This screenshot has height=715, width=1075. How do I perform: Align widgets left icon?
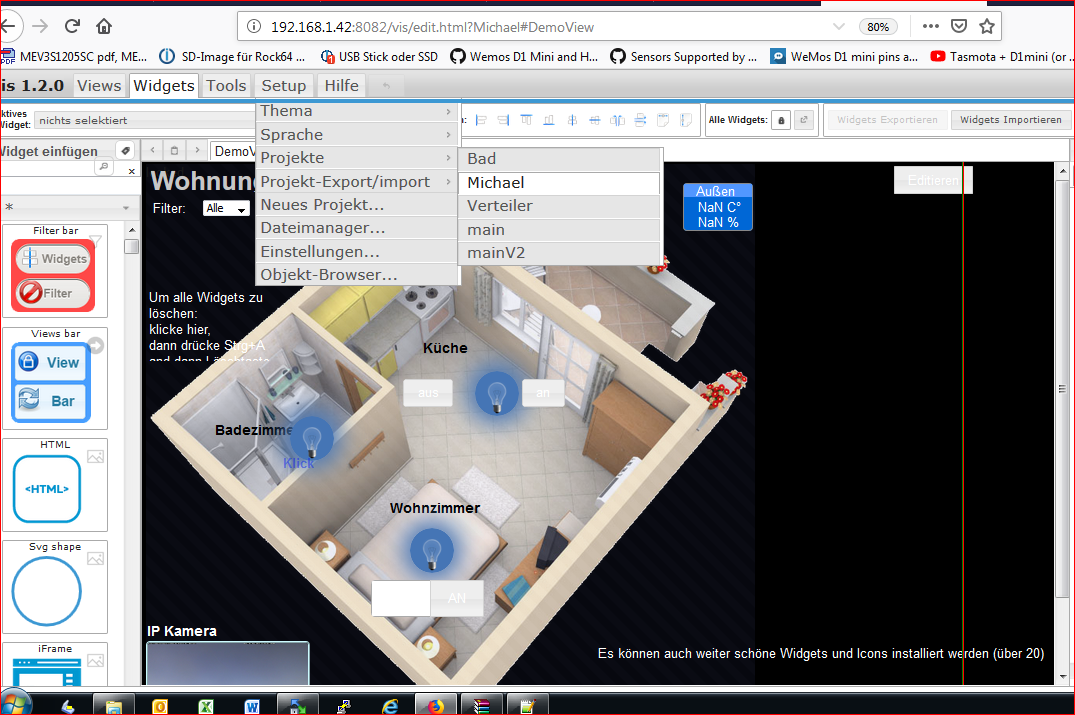[481, 120]
